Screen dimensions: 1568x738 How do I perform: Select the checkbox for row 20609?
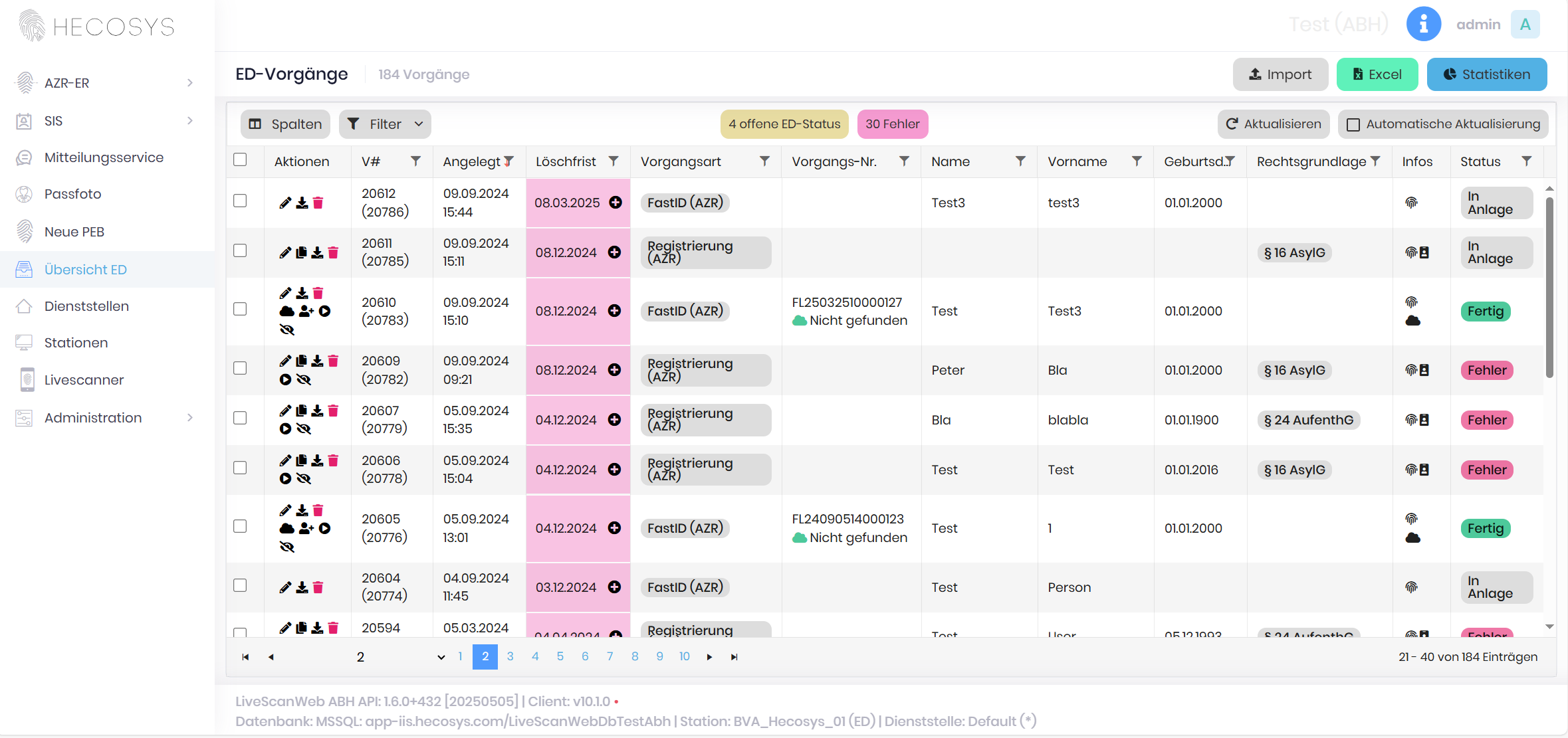point(240,368)
